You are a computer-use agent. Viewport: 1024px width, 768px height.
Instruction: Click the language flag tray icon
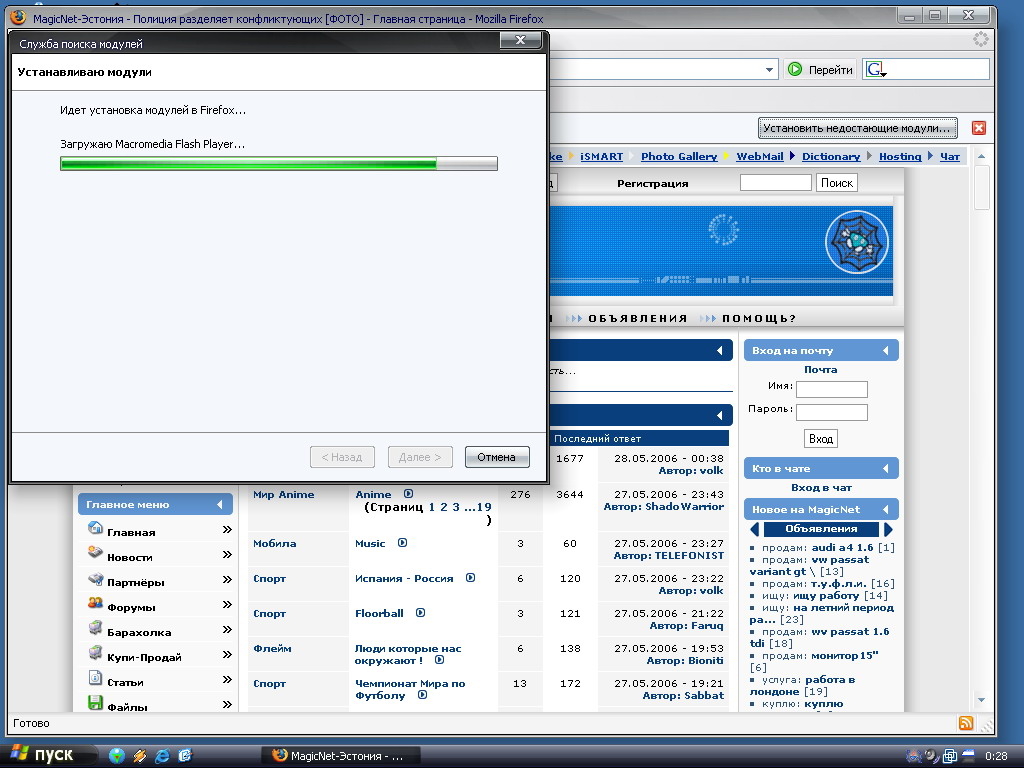point(968,756)
